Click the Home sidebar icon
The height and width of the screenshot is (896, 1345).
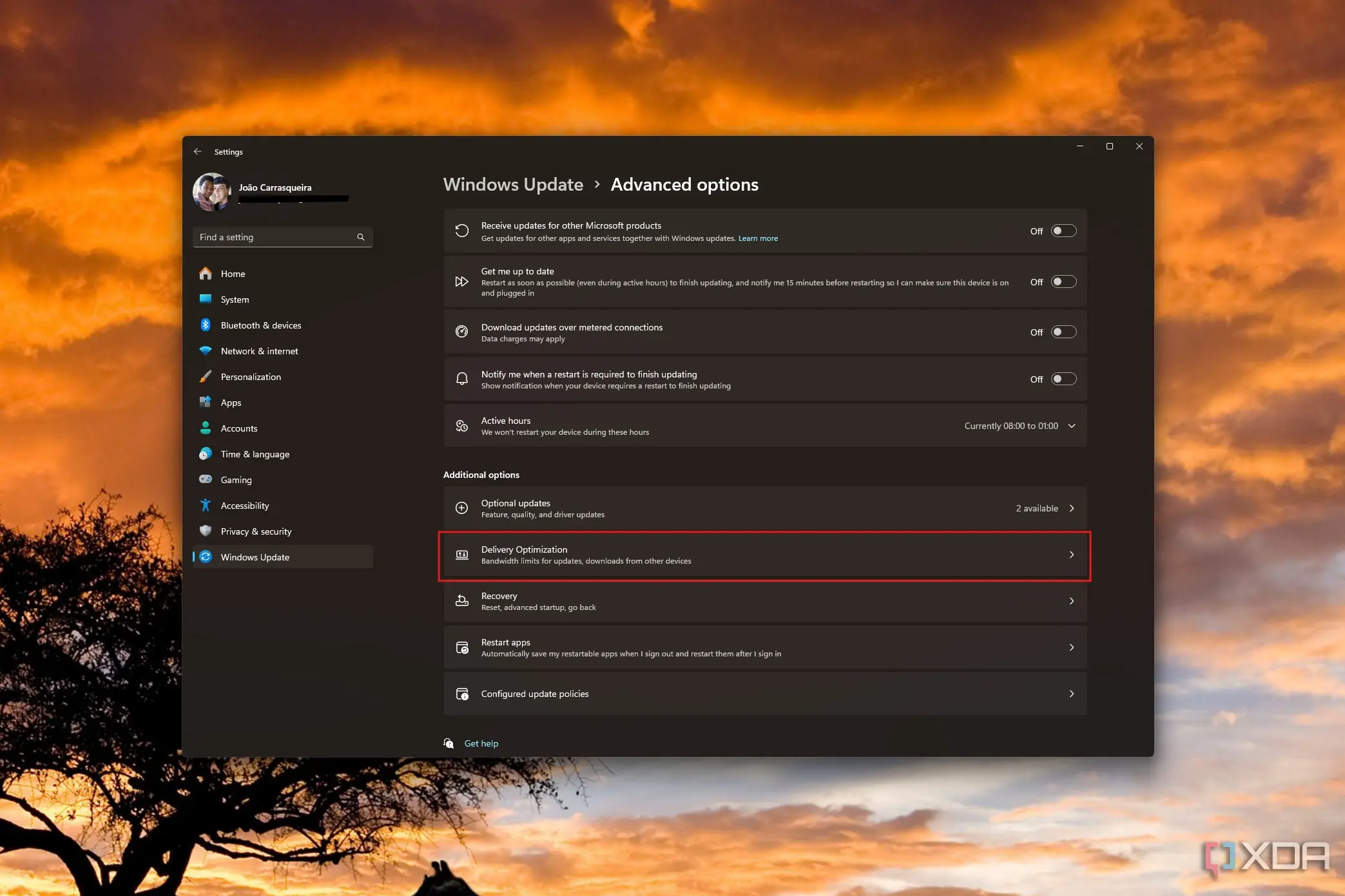[x=206, y=272]
